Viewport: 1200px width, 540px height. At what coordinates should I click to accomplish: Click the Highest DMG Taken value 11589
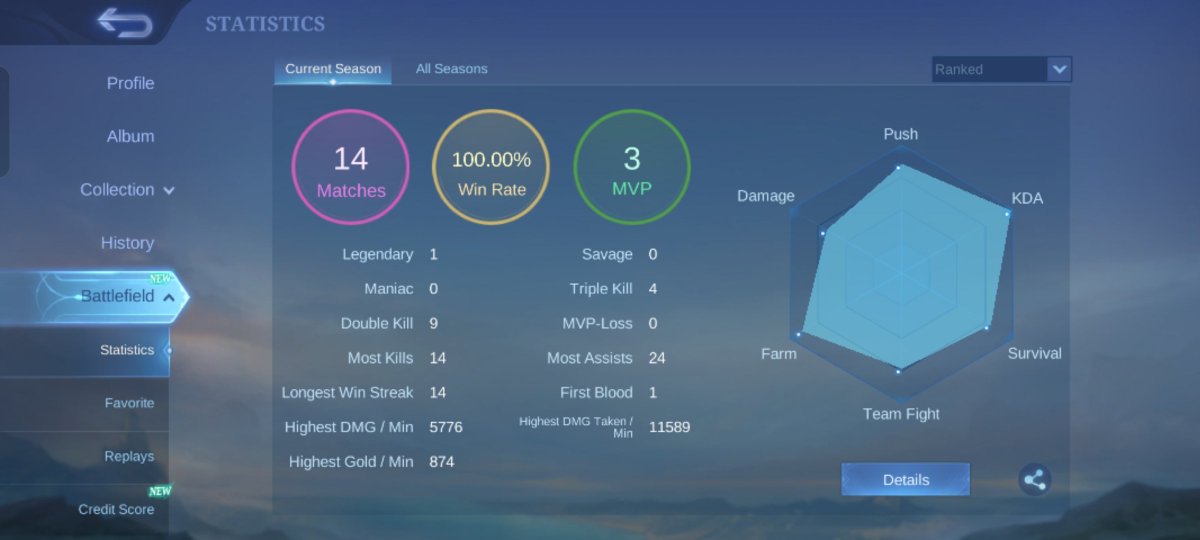670,427
